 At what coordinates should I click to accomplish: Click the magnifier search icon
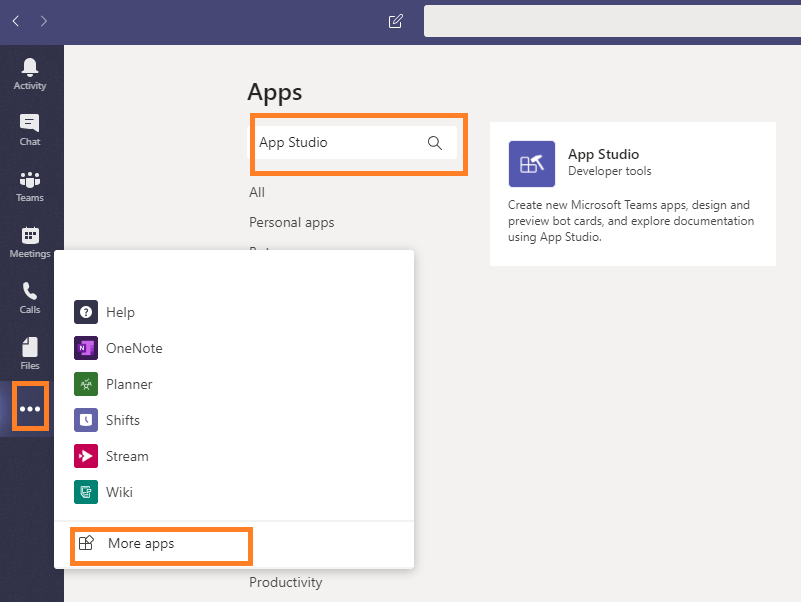(x=435, y=143)
